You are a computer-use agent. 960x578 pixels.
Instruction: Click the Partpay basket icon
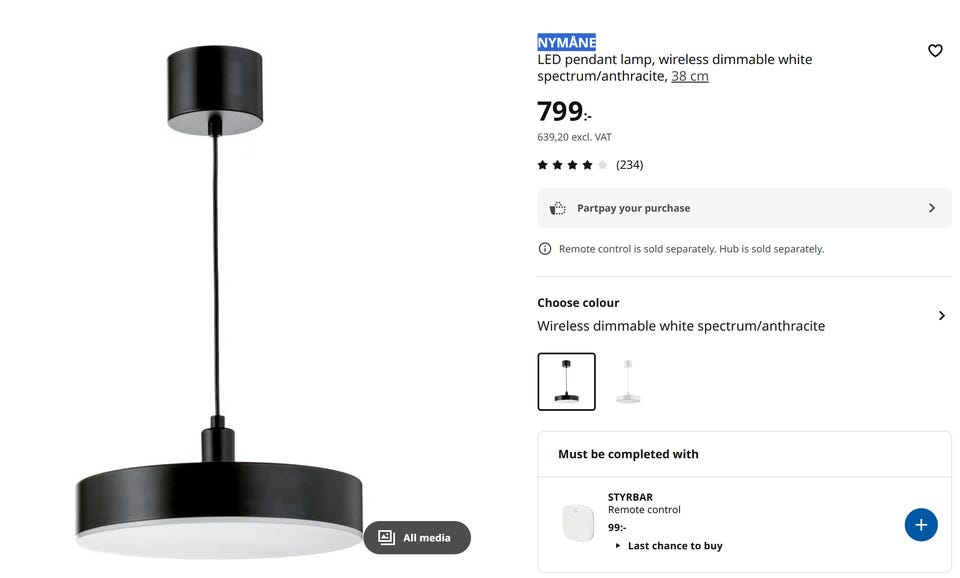click(558, 208)
